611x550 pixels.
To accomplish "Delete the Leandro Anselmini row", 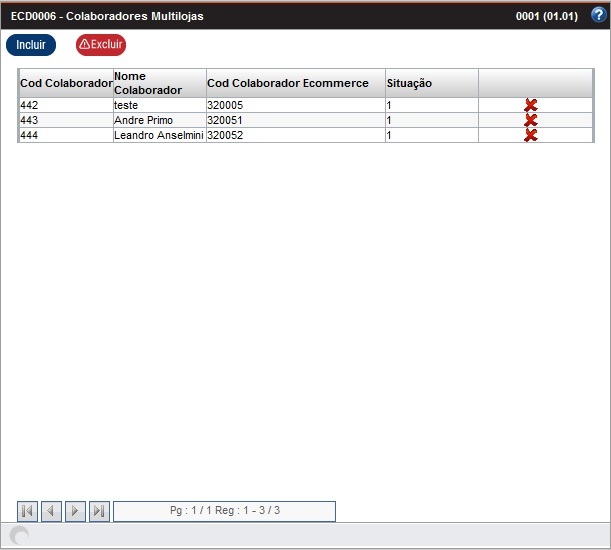I will [531, 135].
